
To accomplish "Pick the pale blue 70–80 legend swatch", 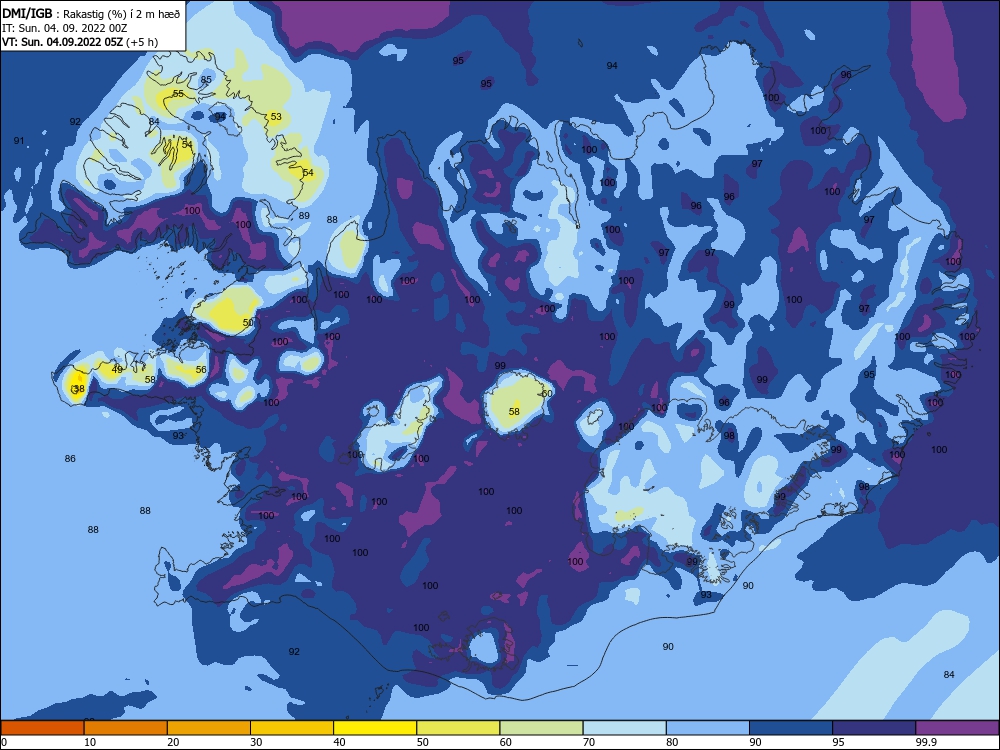I will coord(624,728).
